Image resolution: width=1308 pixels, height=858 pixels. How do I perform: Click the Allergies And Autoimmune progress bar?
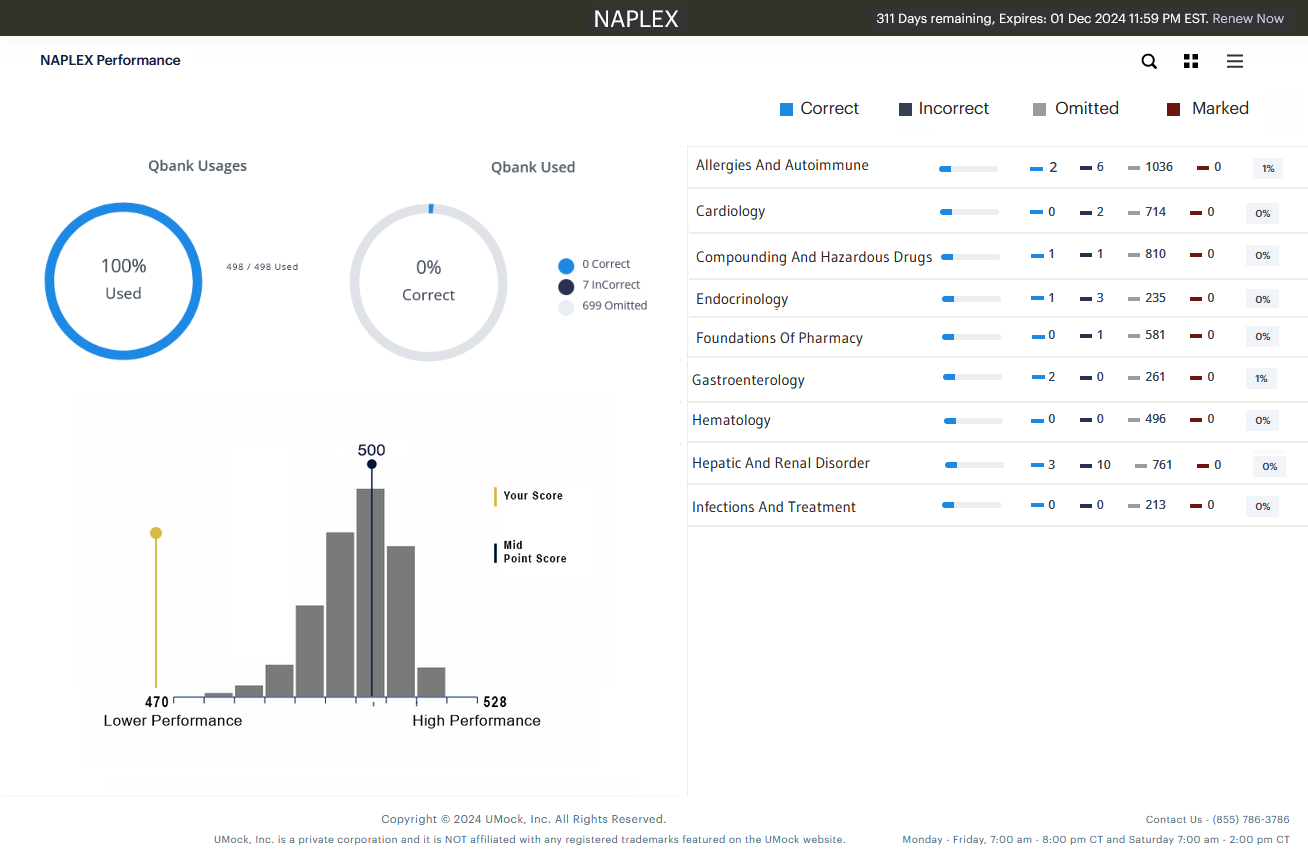pos(968,169)
